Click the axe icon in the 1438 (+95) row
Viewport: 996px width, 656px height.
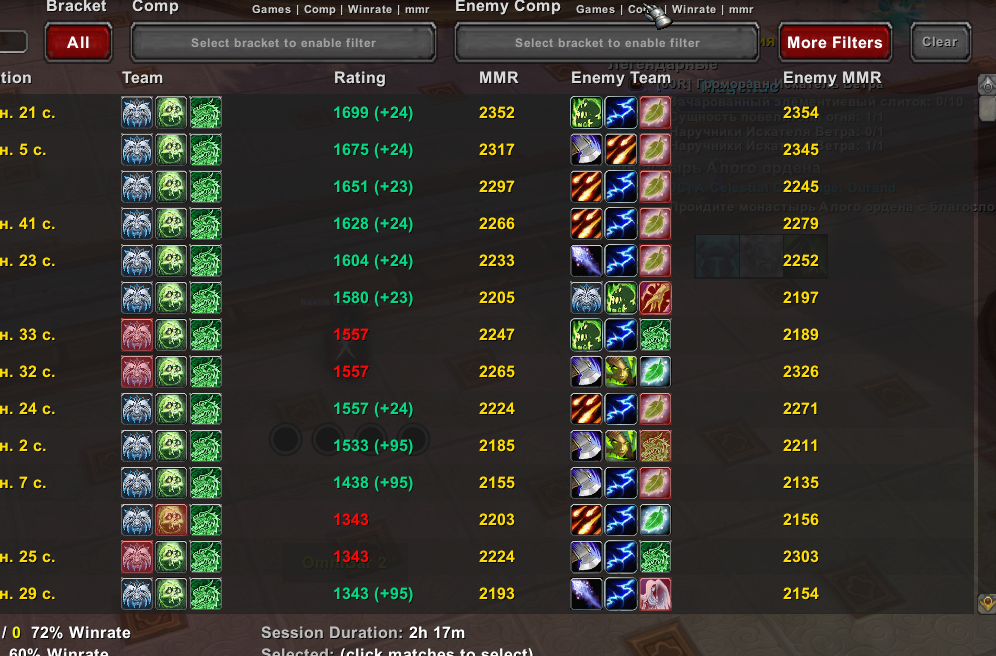[x=586, y=483]
